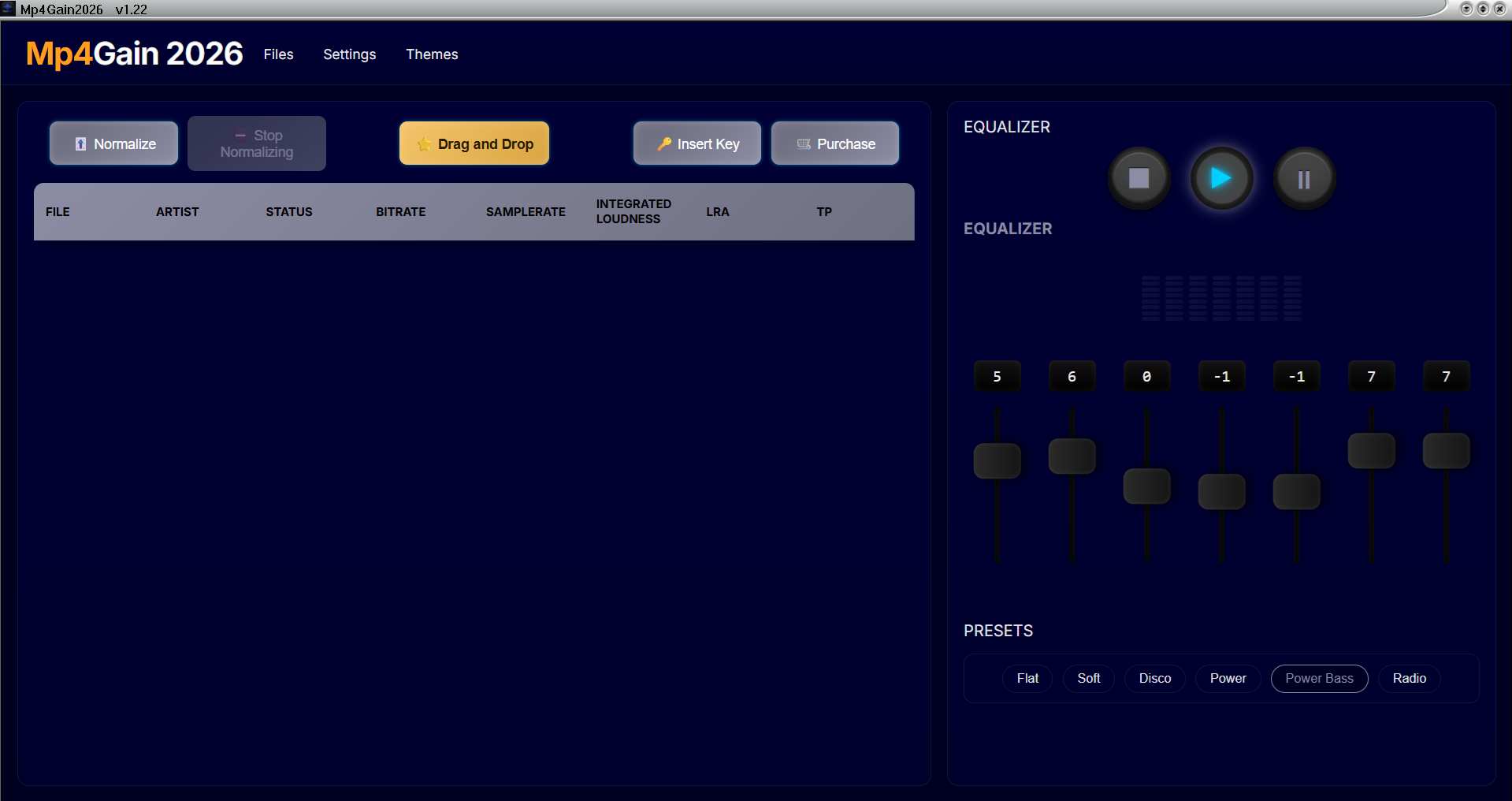Open the Themes menu
1512x801 pixels.
[x=432, y=54]
